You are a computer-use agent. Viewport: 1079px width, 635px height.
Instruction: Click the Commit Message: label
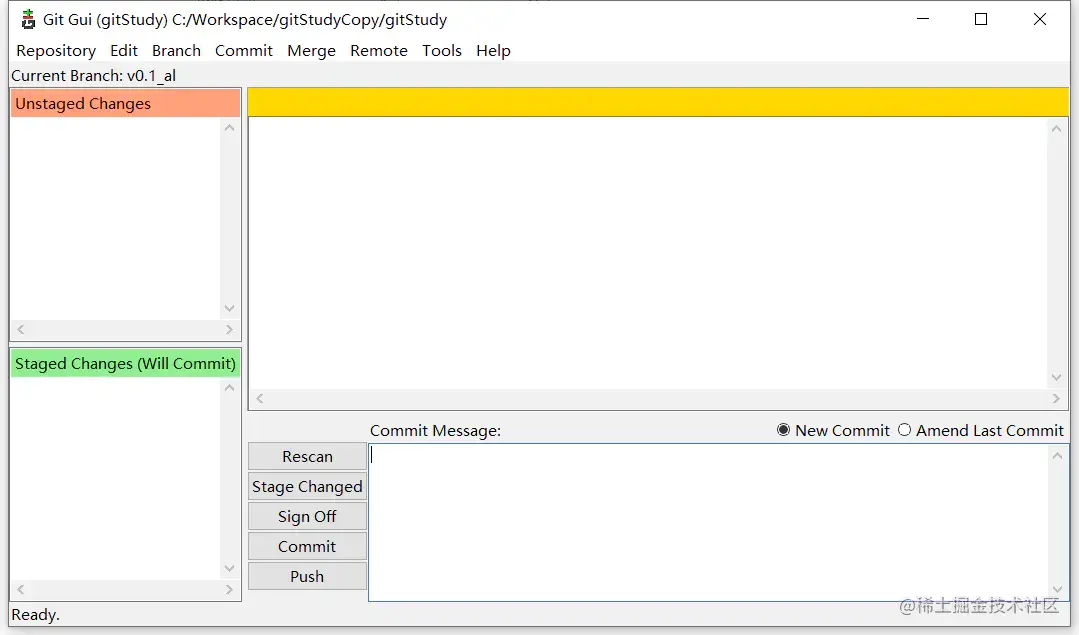coord(436,431)
